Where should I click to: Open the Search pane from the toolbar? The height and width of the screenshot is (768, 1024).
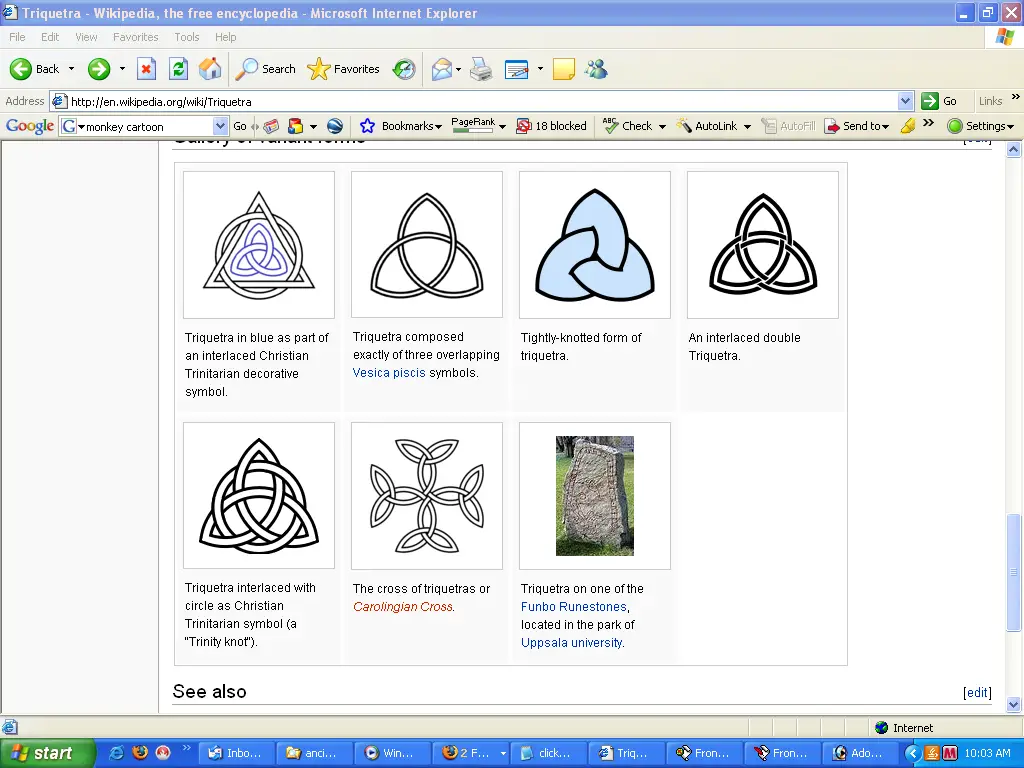[x=265, y=69]
